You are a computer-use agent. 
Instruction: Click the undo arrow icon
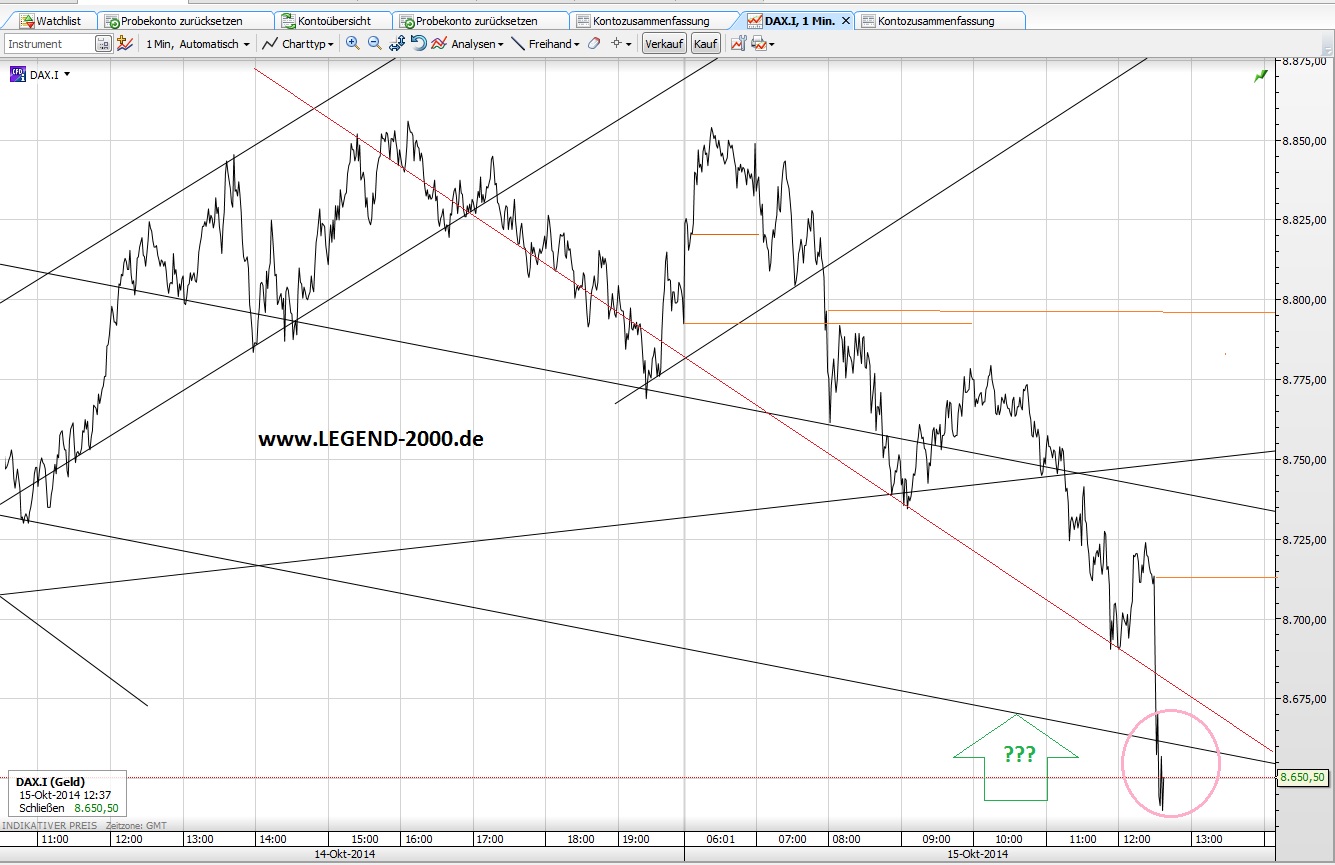[417, 44]
